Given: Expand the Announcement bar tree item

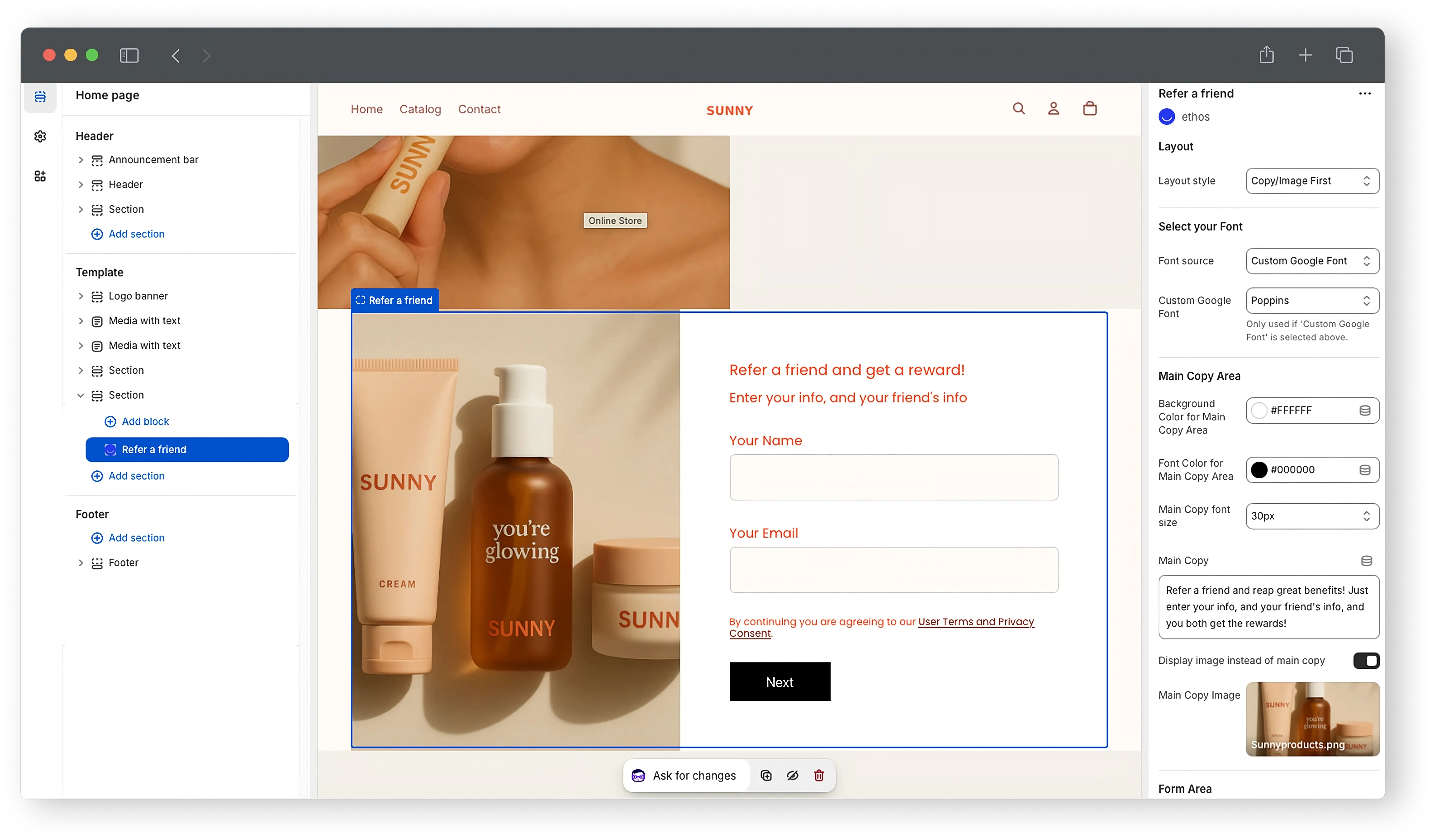Looking at the screenshot, I should 81,160.
